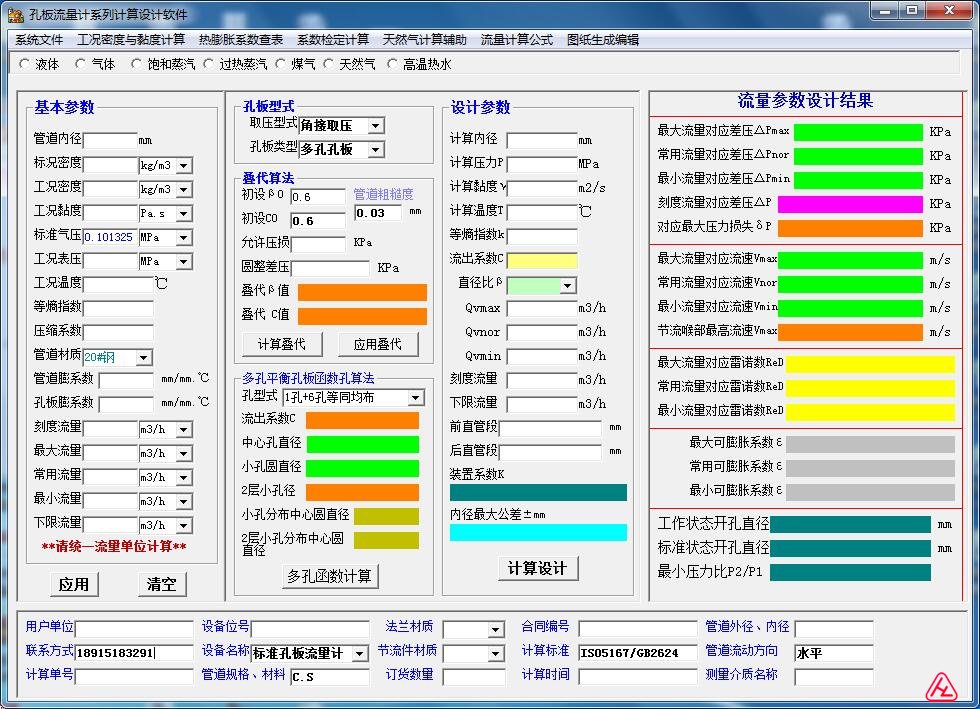Click the 用户单位 input field
The height and width of the screenshot is (709, 980).
[x=134, y=629]
